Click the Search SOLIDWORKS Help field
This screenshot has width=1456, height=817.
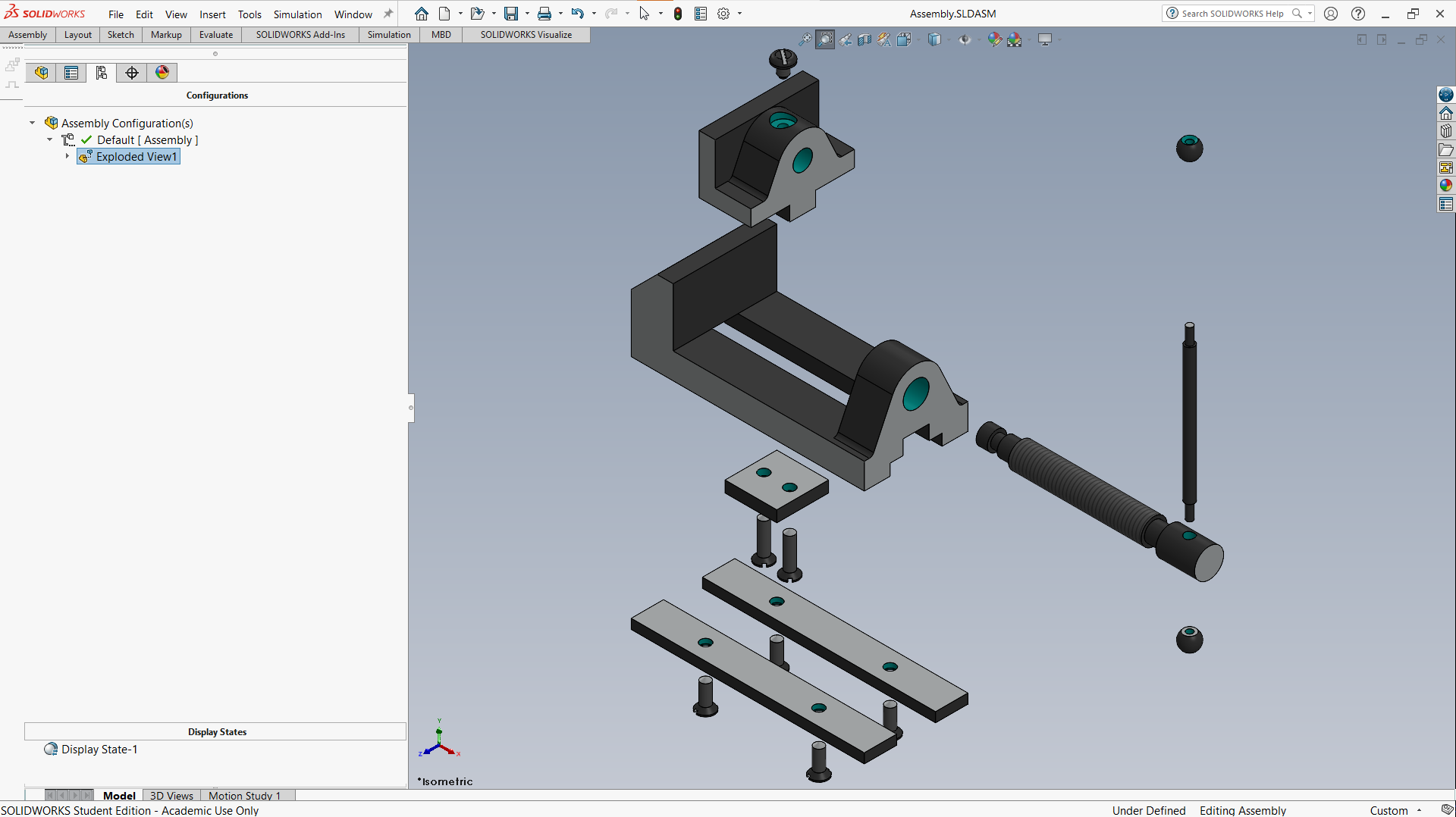click(x=1232, y=14)
